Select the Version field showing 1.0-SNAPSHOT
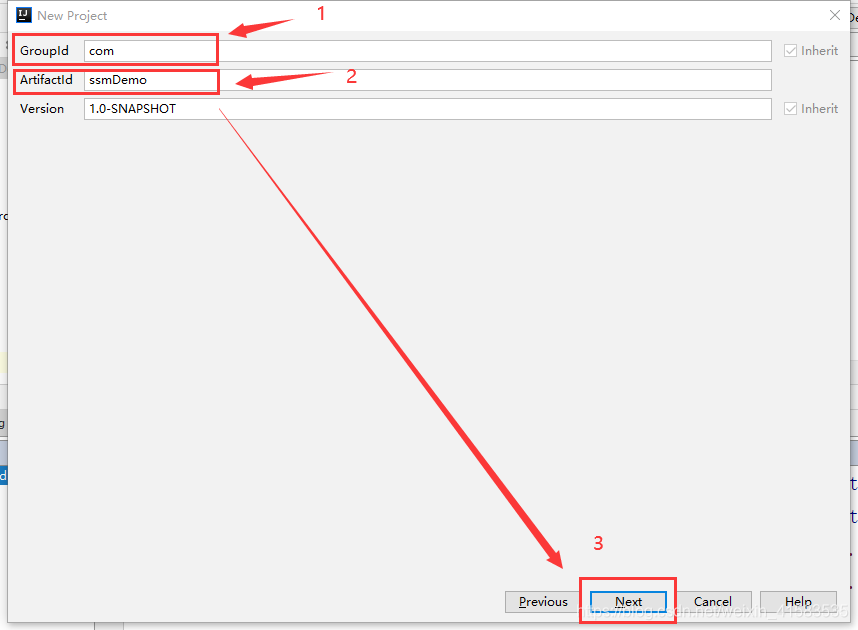This screenshot has height=630, width=858. click(427, 109)
